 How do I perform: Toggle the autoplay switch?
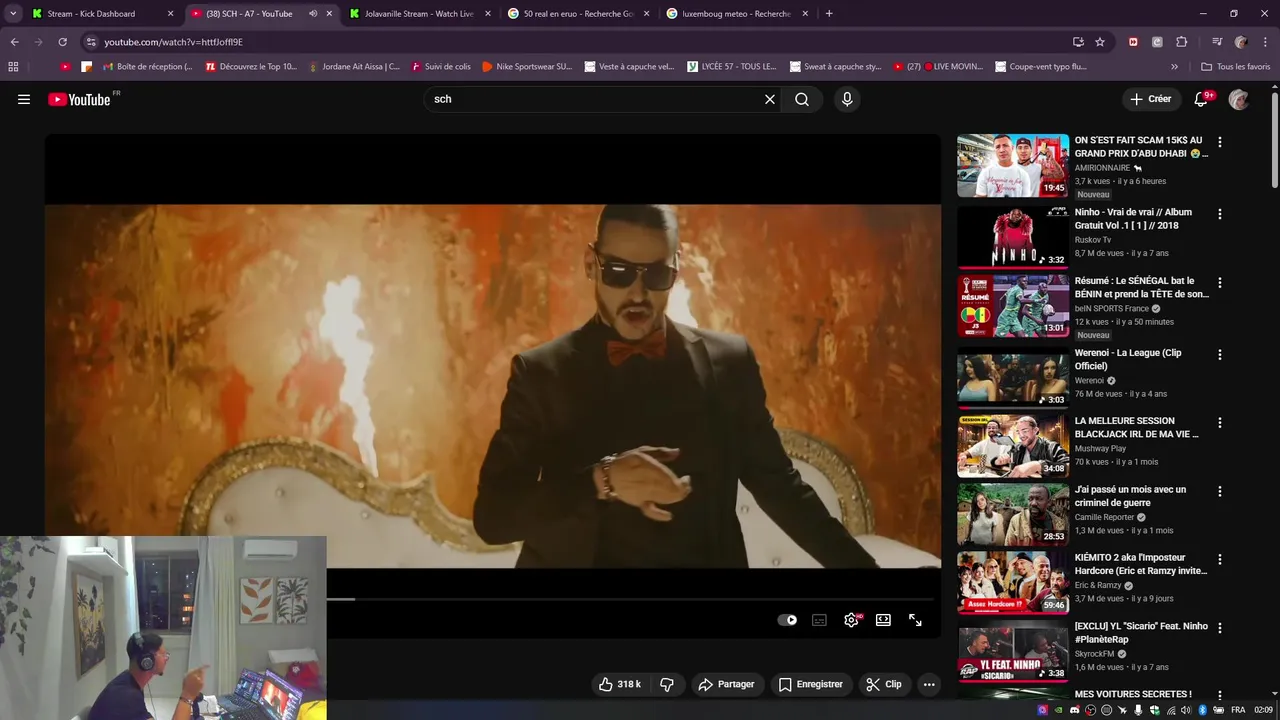point(787,620)
